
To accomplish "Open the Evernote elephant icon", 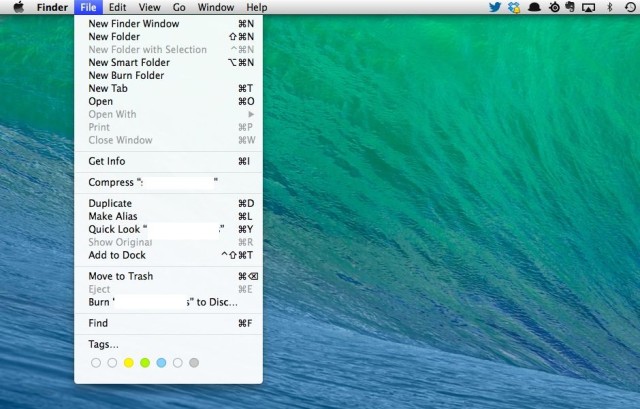I will click(569, 7).
